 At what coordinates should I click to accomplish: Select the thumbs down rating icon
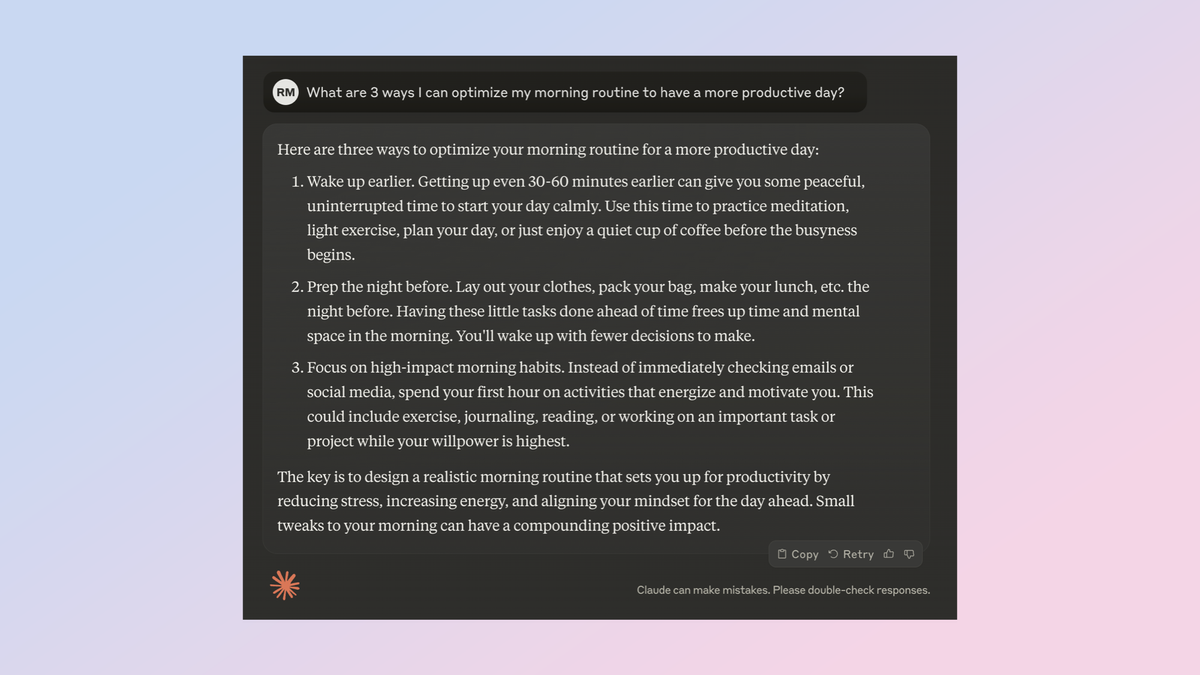pyautogui.click(x=909, y=553)
